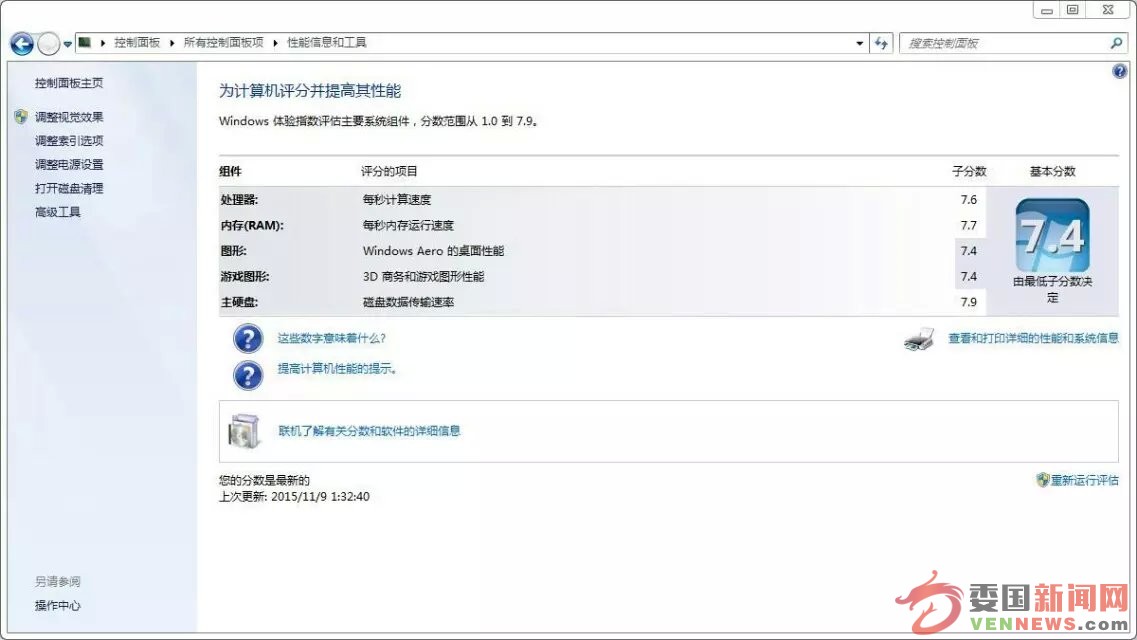Click 3D 商务和游戏图形性能 description
The height and width of the screenshot is (640, 1137).
(423, 277)
